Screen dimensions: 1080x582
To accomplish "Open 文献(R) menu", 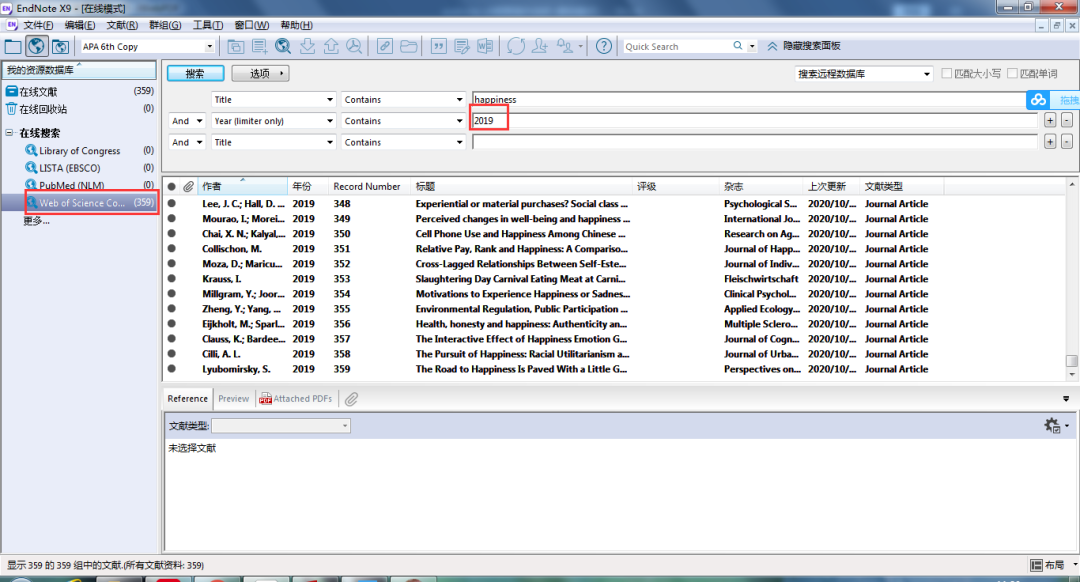I will pos(122,25).
